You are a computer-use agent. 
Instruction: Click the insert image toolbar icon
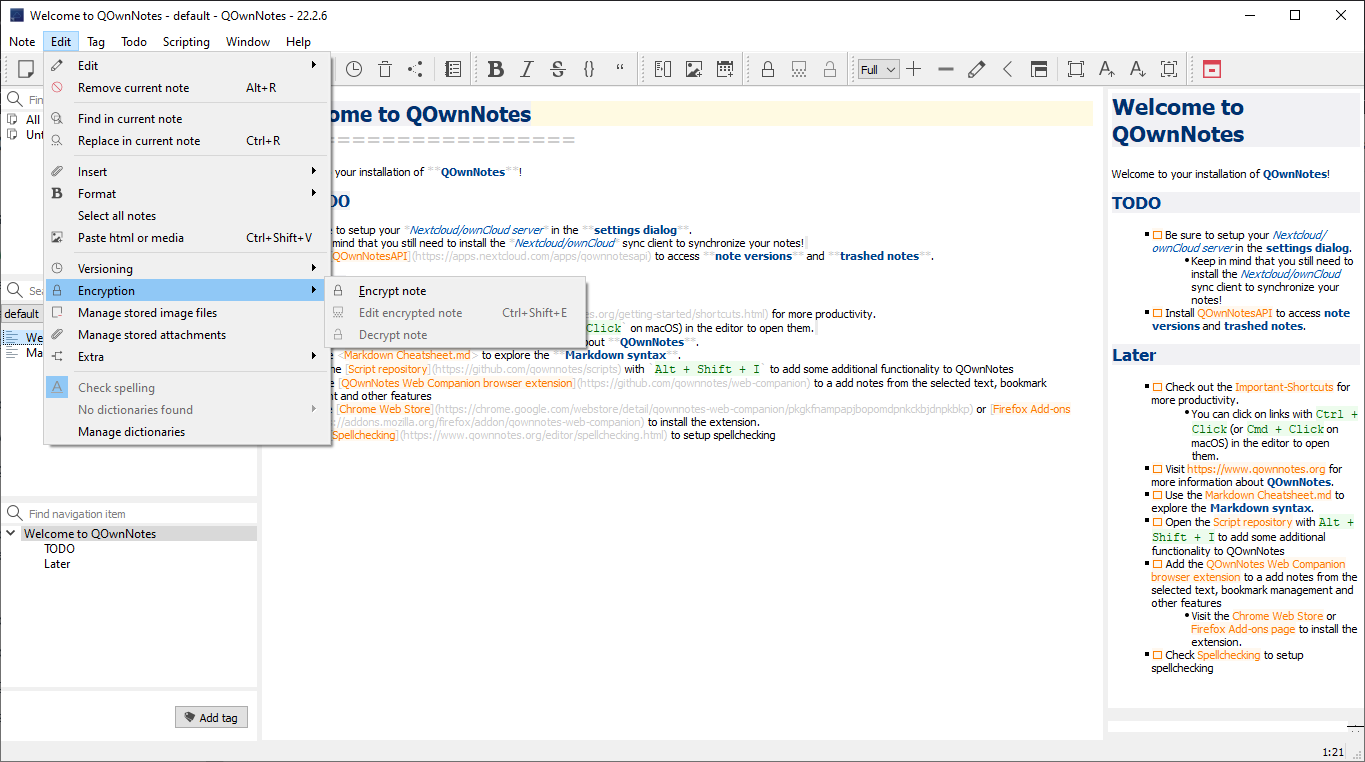694,69
